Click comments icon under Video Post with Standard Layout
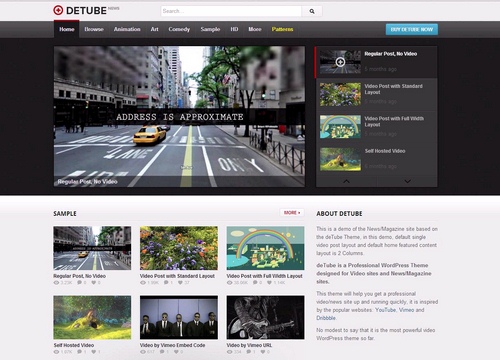Image resolution: width=500 pixels, height=360 pixels. tap(166, 283)
